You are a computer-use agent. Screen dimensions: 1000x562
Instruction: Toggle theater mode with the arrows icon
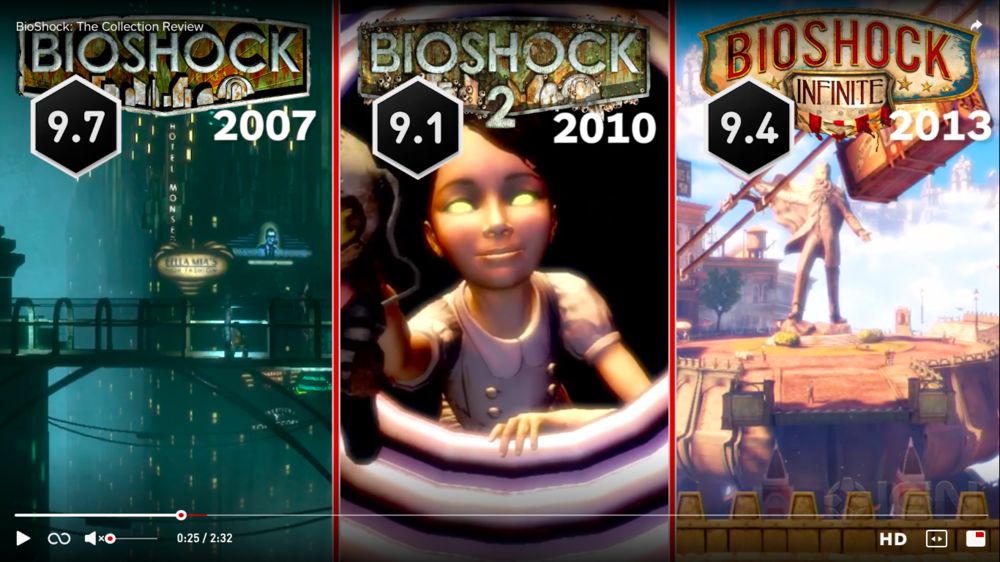pos(936,539)
